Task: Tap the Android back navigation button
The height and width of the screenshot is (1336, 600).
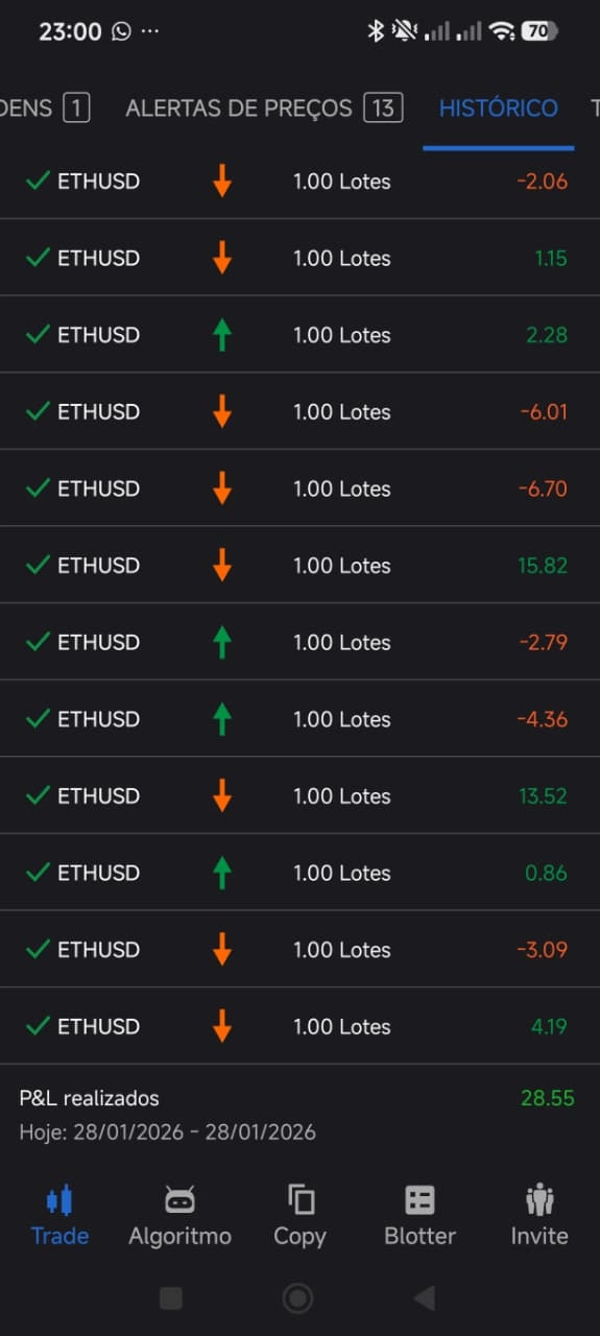Action: [424, 1297]
